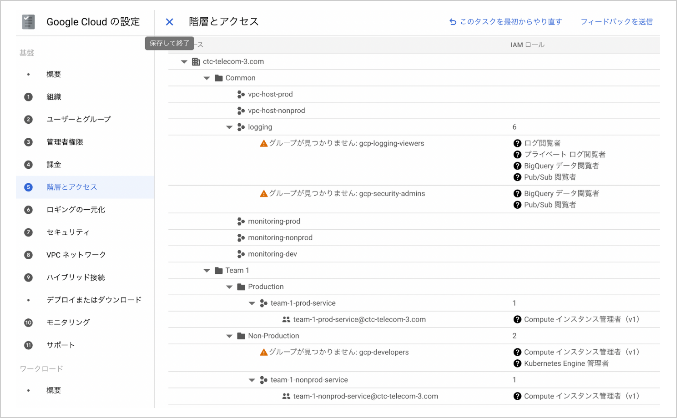Image resolution: width=677 pixels, height=418 pixels.
Task: Click the logging project icon
Action: (x=241, y=127)
